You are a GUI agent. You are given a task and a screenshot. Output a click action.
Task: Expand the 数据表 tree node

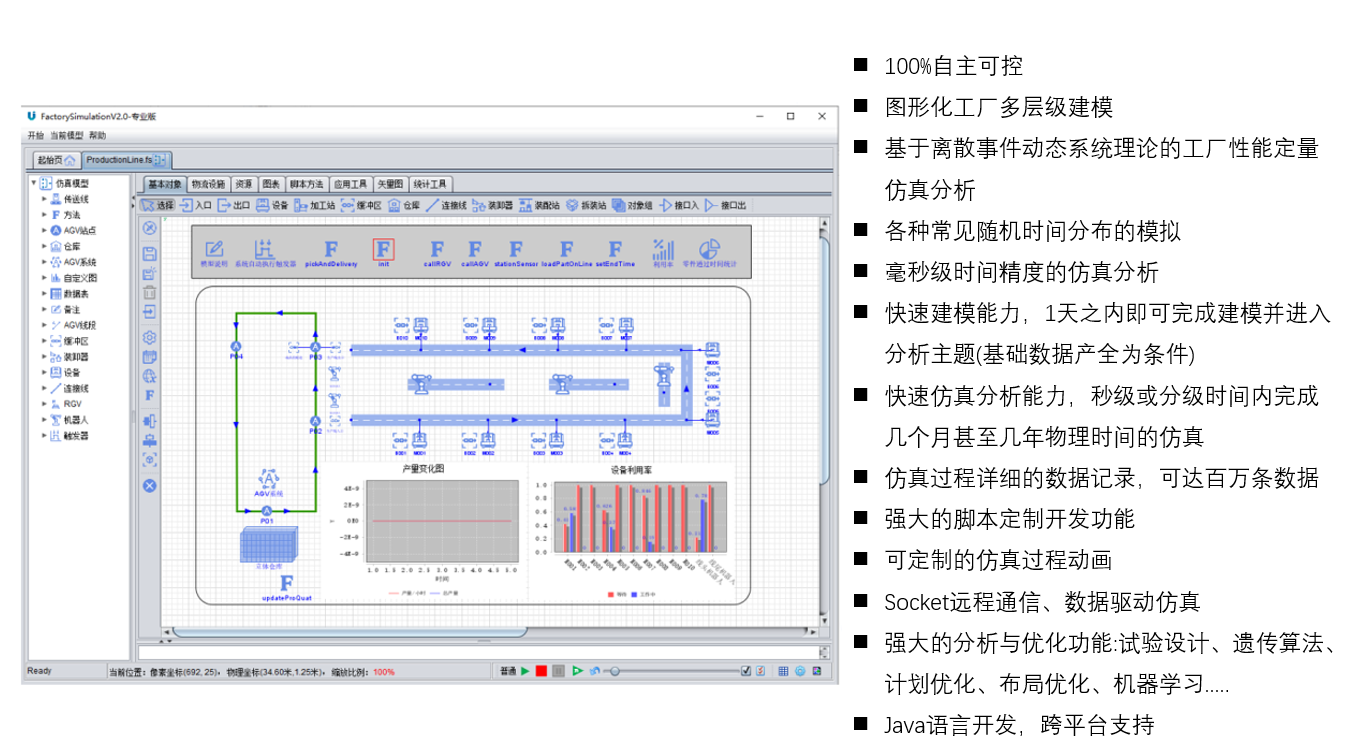[44, 294]
